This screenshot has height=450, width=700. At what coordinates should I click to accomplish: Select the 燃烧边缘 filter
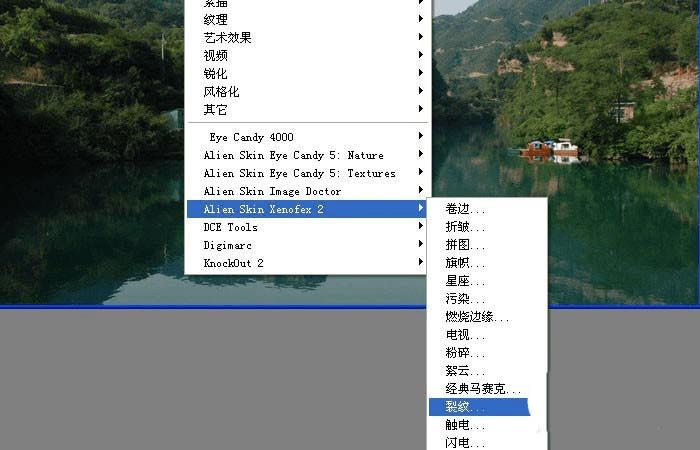click(487, 317)
